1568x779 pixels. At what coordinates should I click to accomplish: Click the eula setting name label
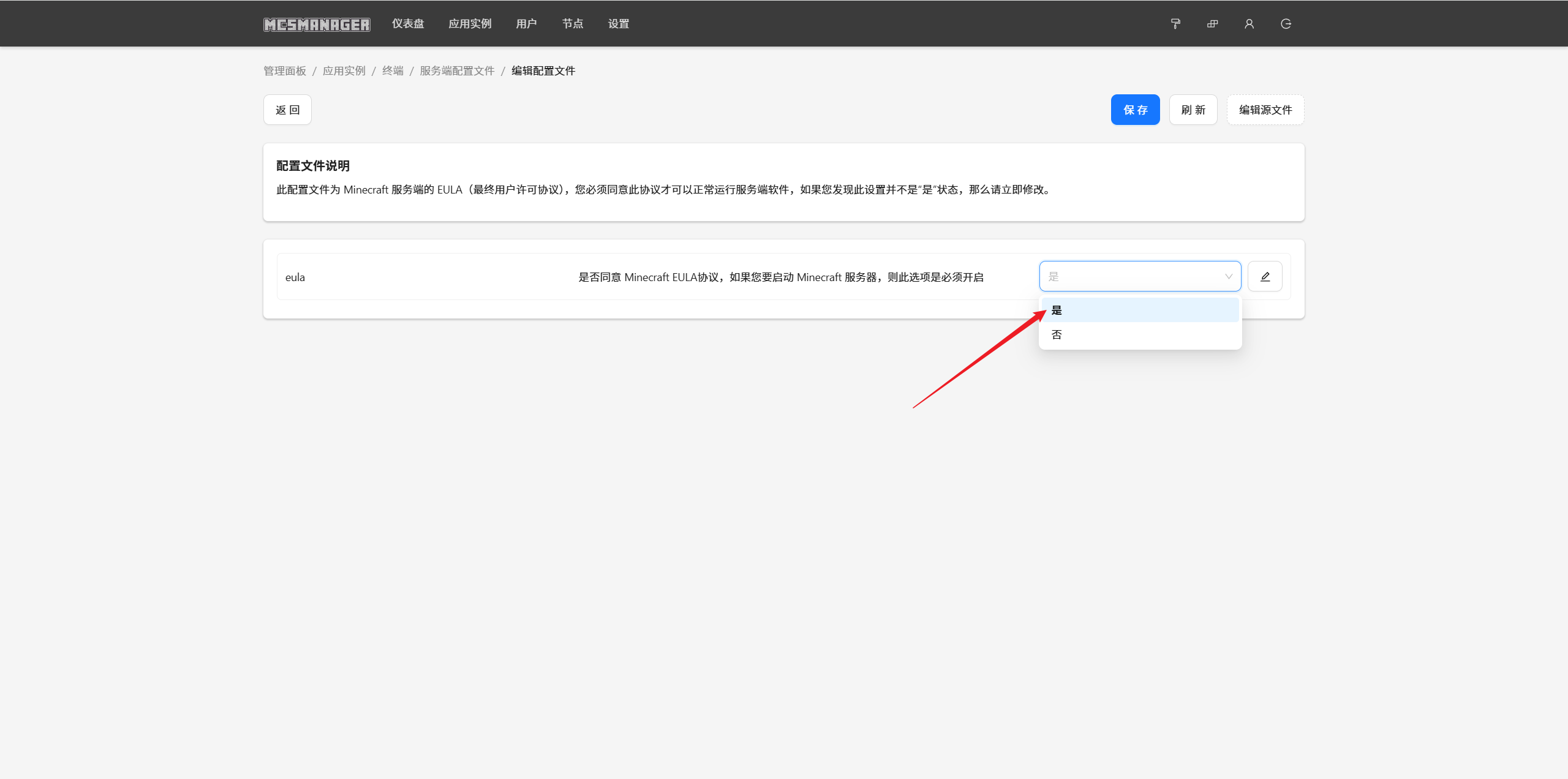295,277
